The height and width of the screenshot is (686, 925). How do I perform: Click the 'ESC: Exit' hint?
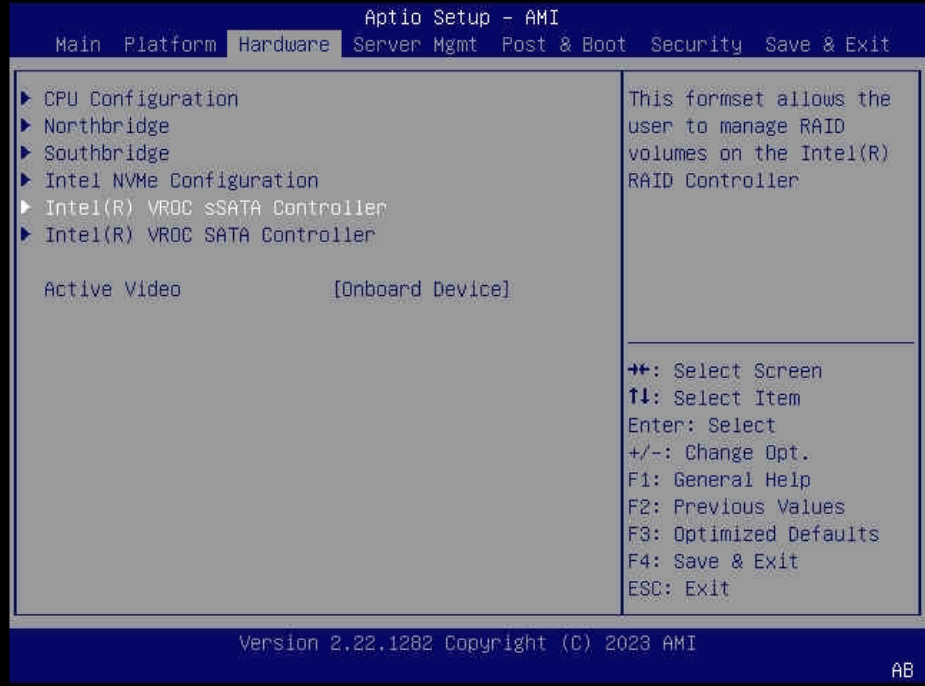pos(678,588)
